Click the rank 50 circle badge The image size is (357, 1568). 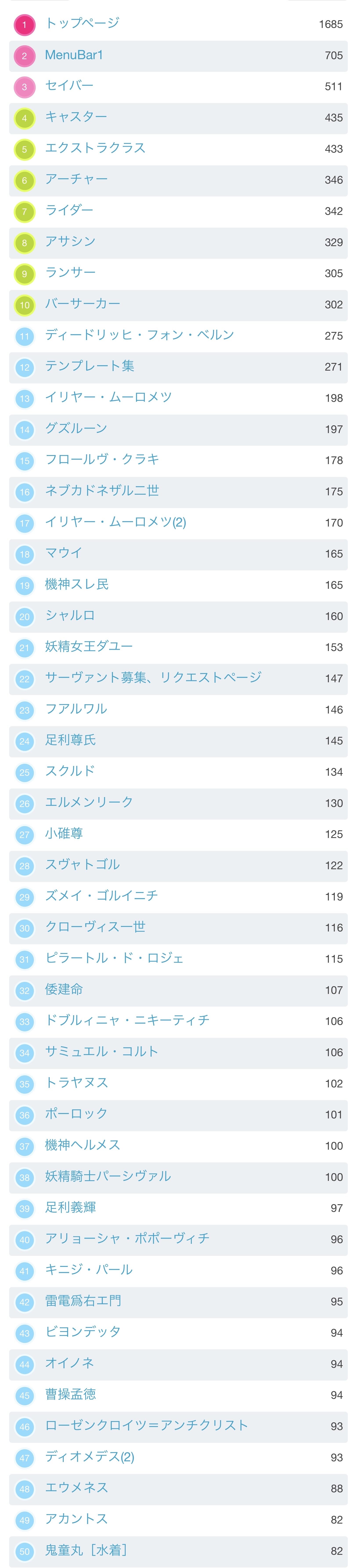24,1551
